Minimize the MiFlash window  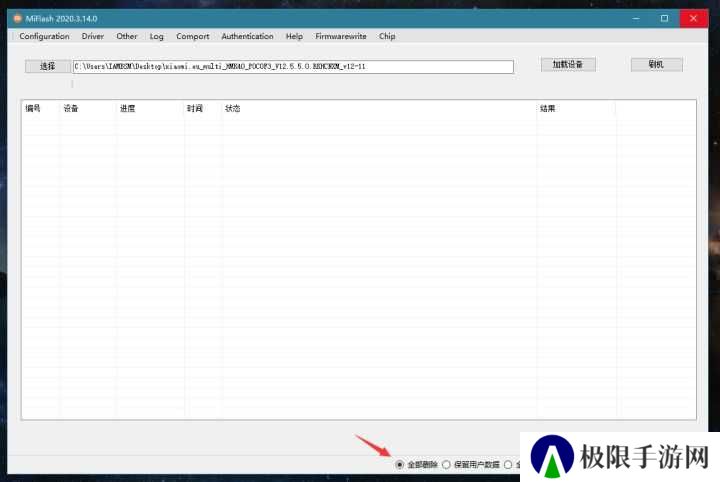tap(636, 18)
